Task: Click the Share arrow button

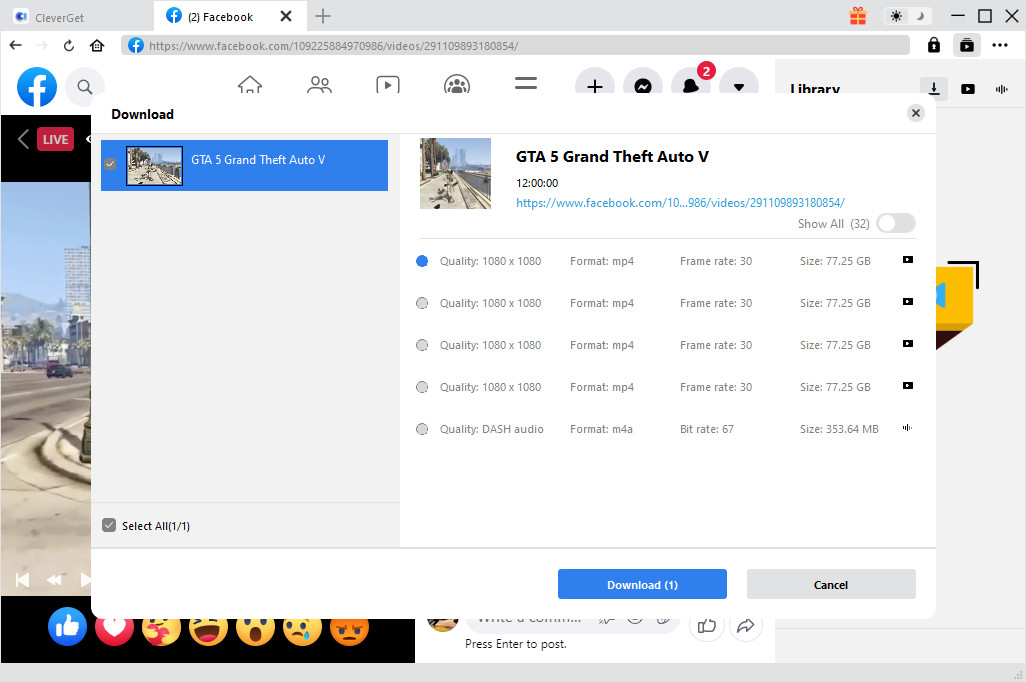Action: pyautogui.click(x=745, y=626)
